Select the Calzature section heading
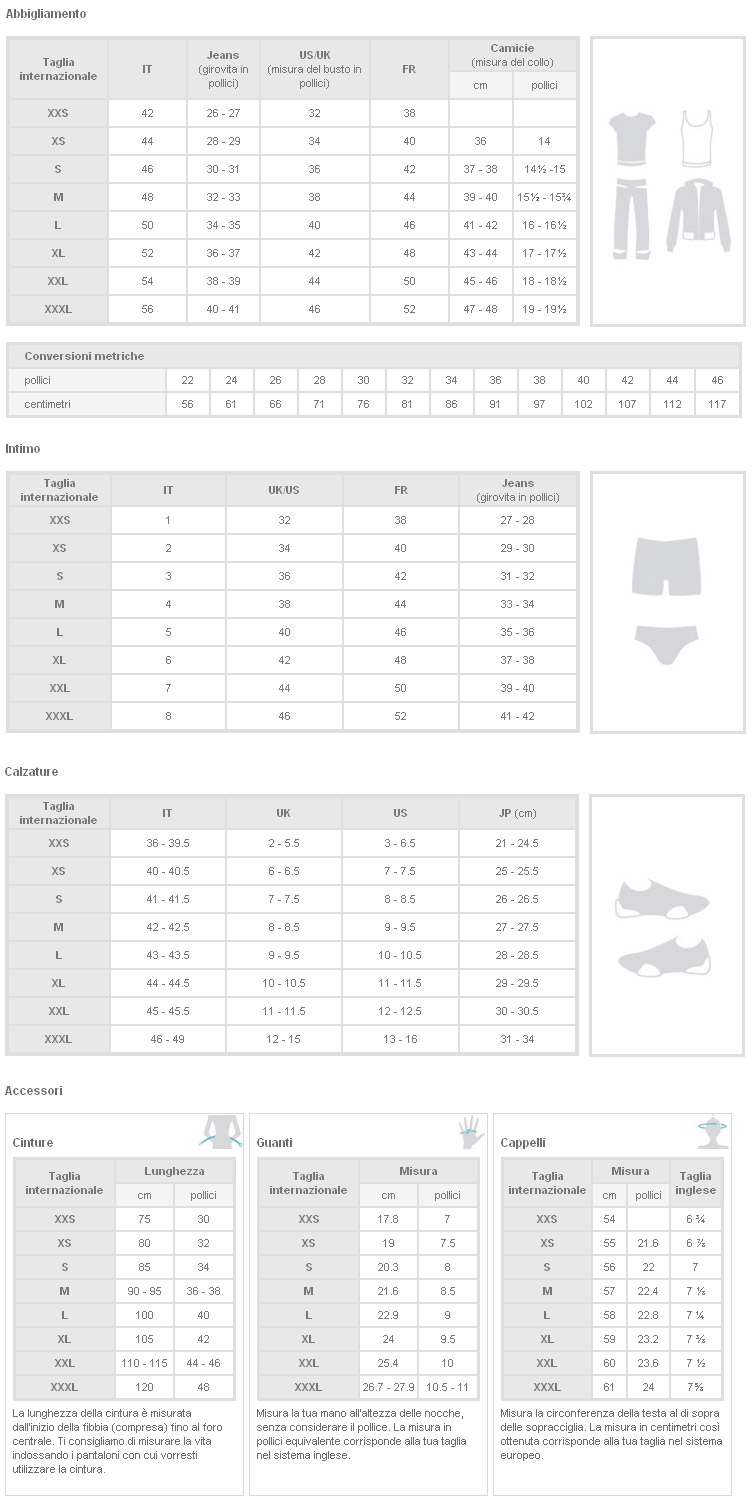Viewport: 754px width, 1500px height. tap(32, 772)
